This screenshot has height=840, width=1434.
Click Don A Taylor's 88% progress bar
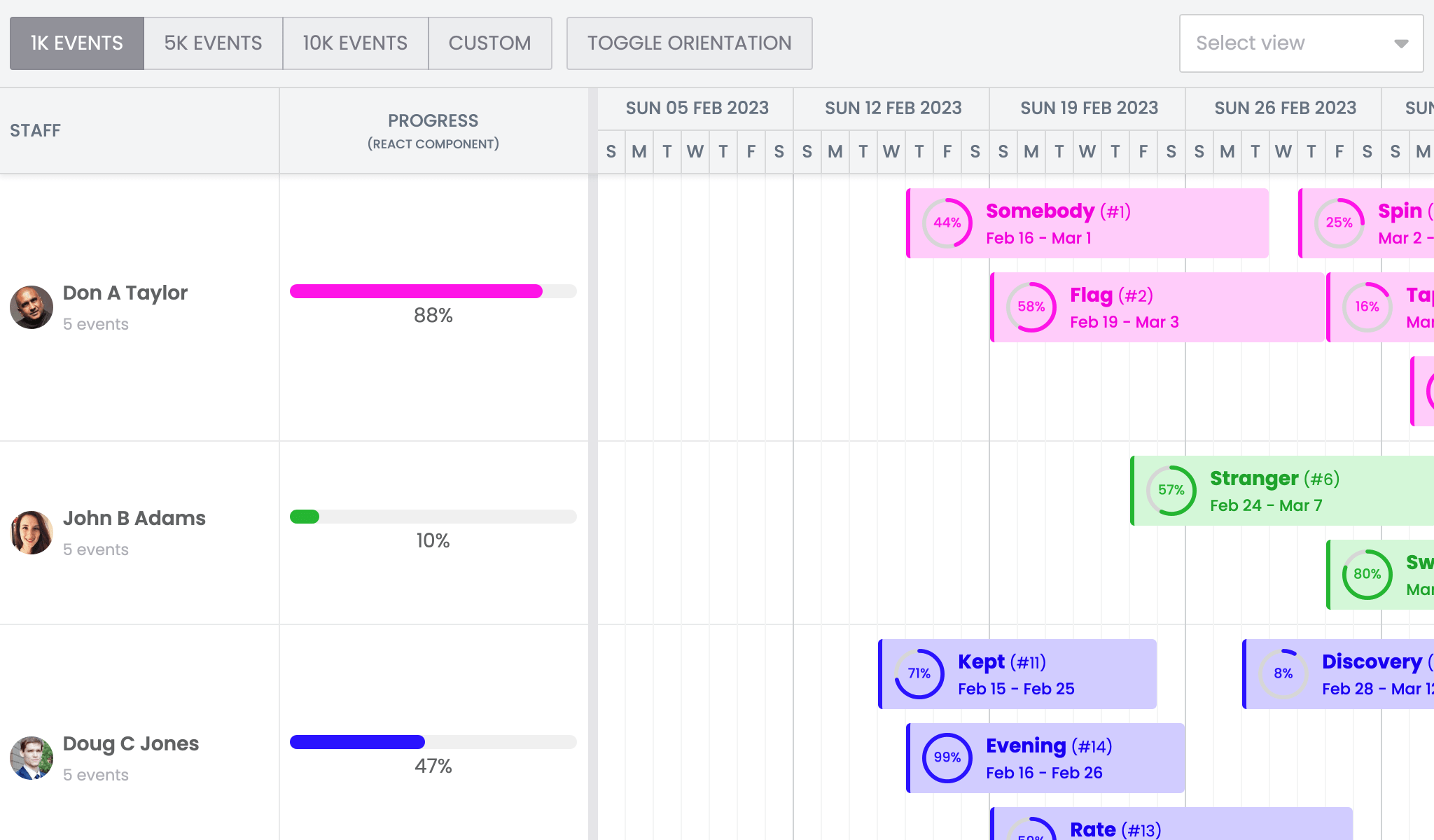[433, 291]
